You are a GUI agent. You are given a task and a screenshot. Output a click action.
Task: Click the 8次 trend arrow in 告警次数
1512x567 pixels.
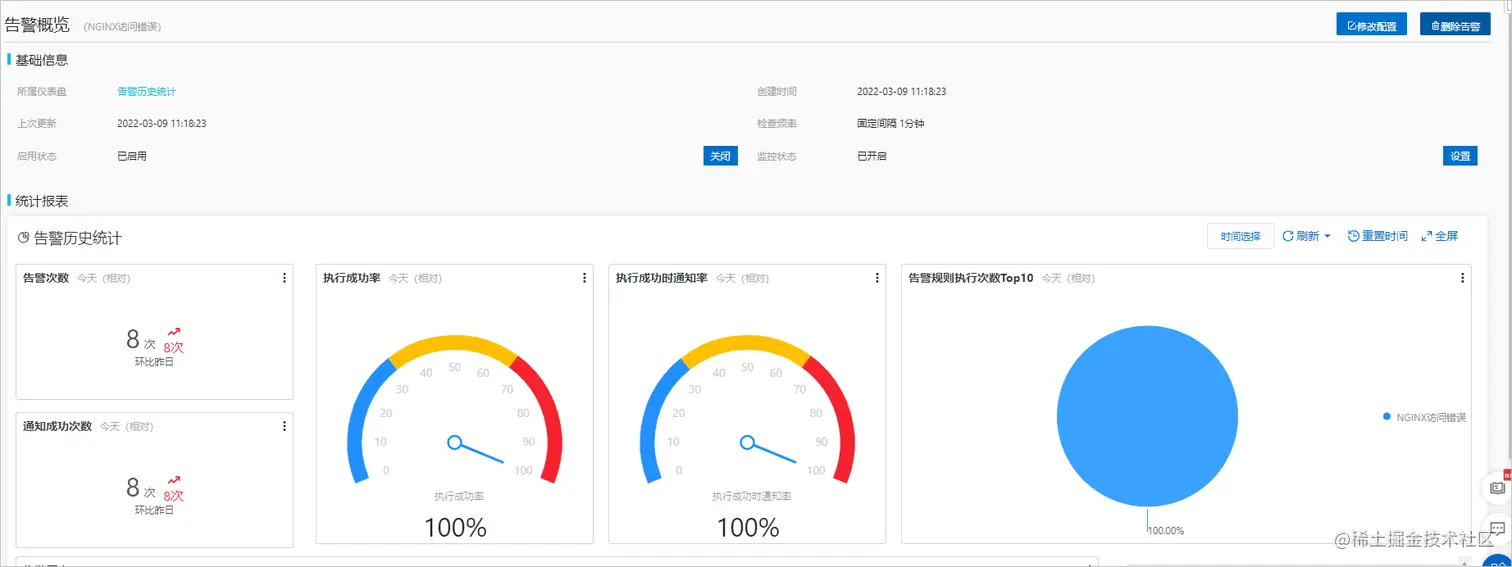click(x=174, y=333)
